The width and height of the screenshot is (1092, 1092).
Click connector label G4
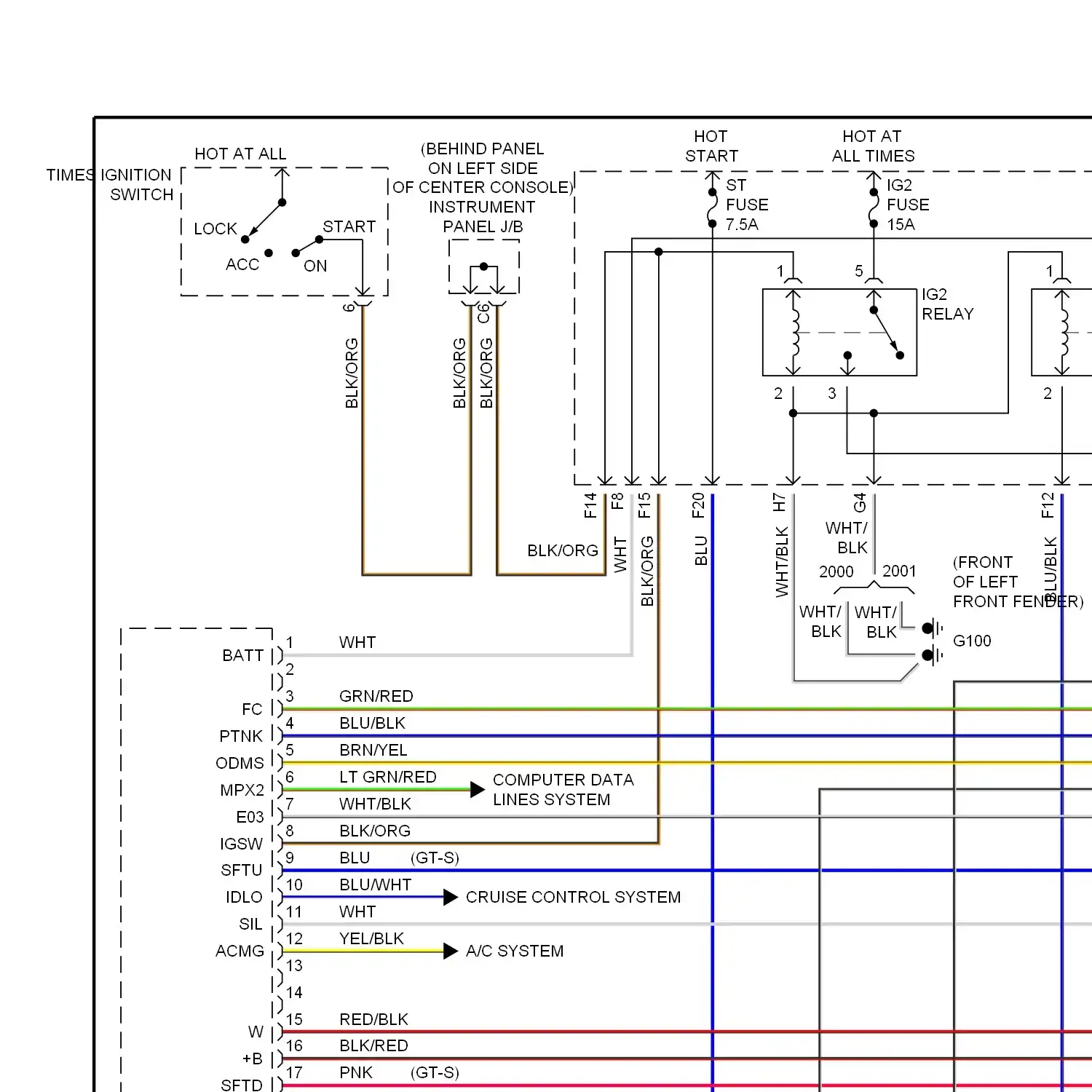tap(860, 502)
